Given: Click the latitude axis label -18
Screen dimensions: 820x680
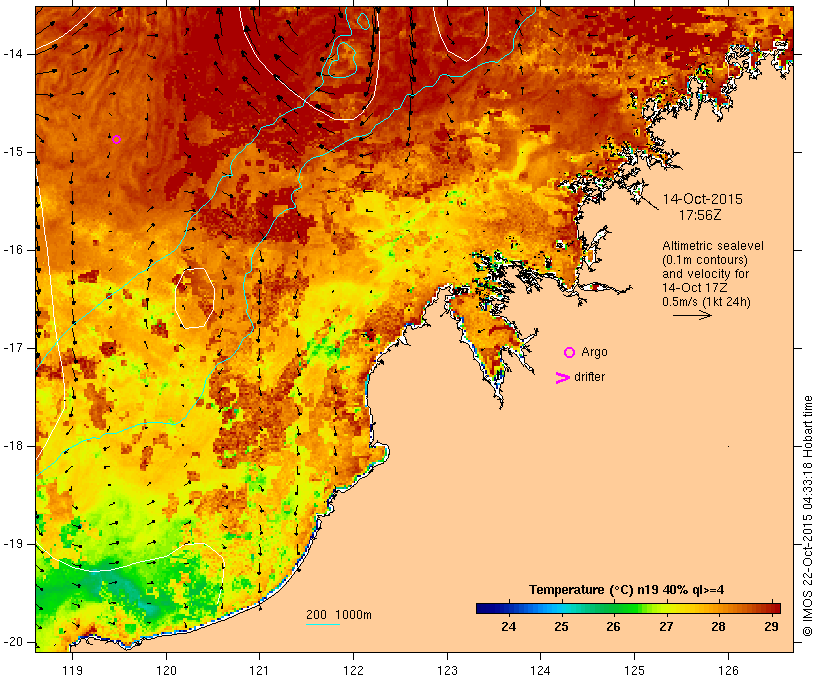Looking at the screenshot, I should tap(12, 446).
